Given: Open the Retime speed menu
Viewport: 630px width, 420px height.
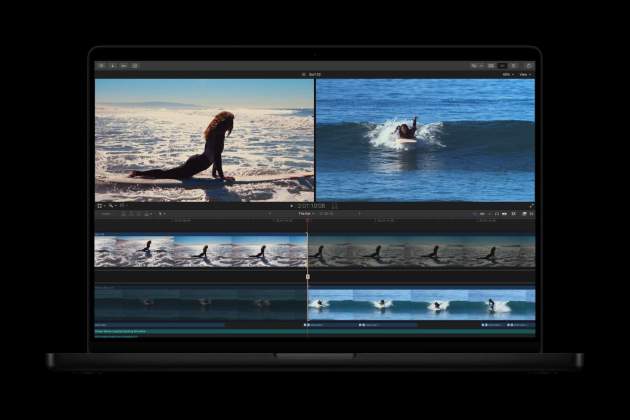Looking at the screenshot, I should coord(122,206).
